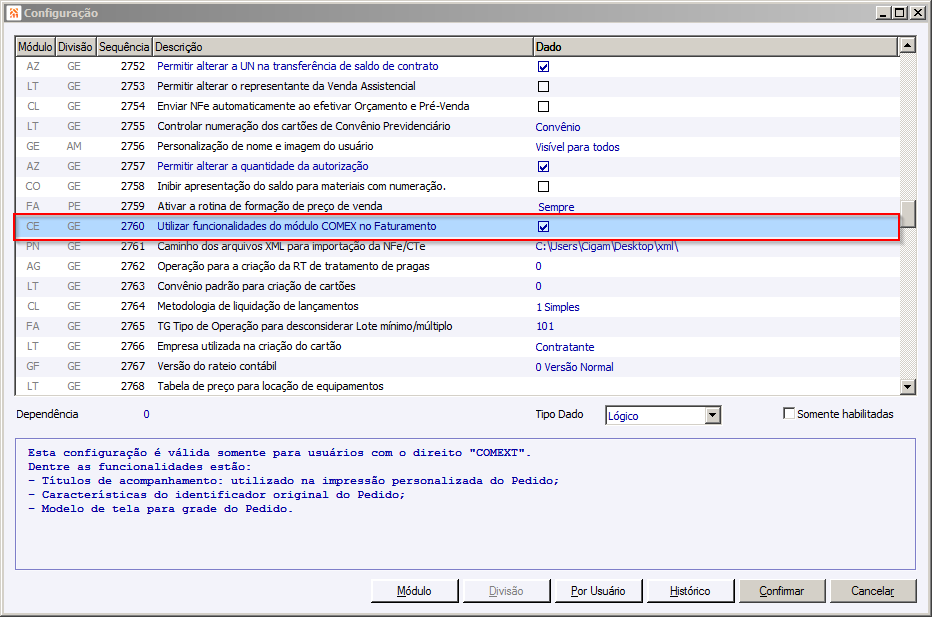Screen dimensions: 932x617
Task: Open the Módulo button
Action: pos(414,591)
